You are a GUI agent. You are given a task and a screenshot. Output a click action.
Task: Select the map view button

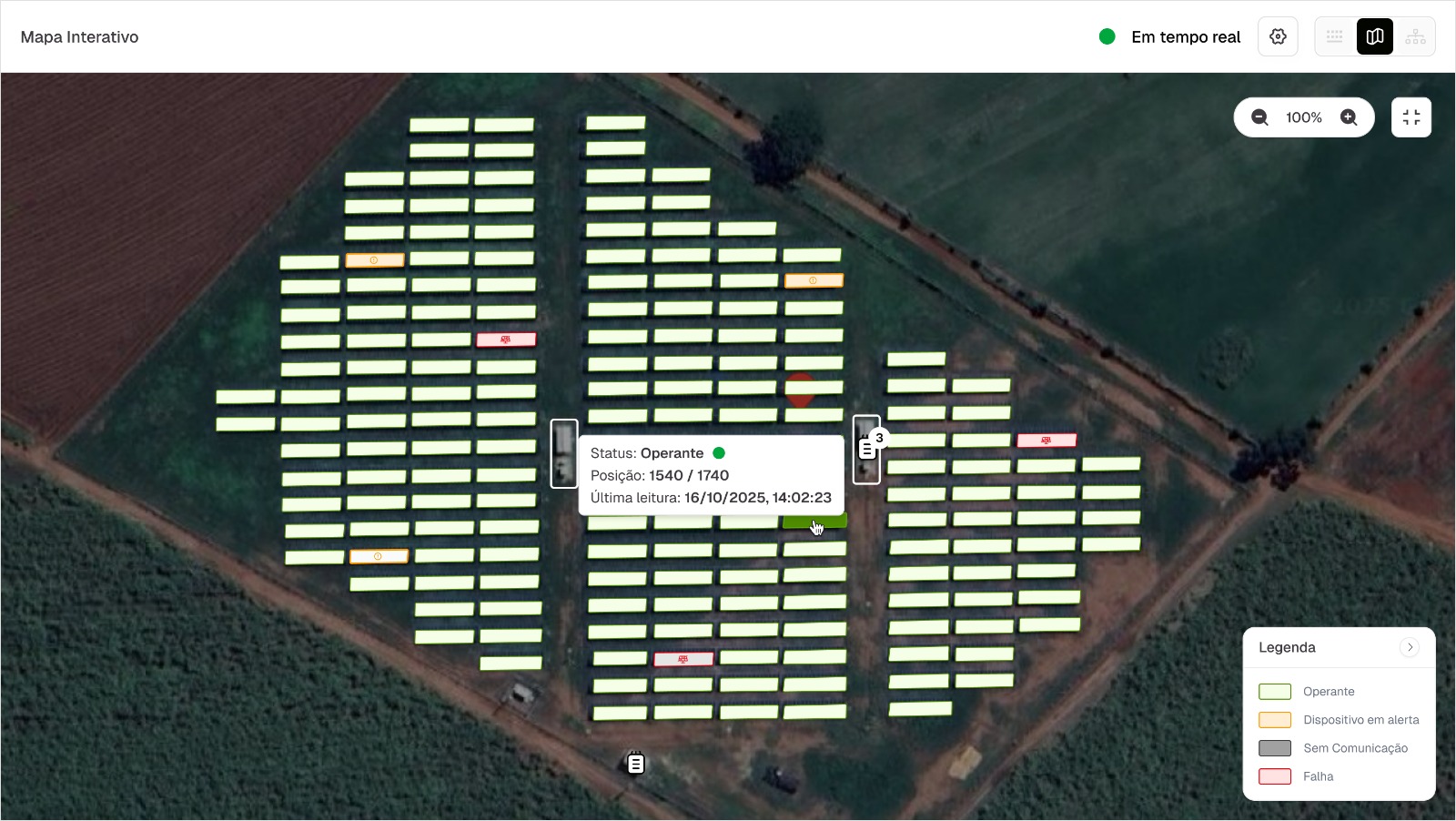tap(1375, 36)
